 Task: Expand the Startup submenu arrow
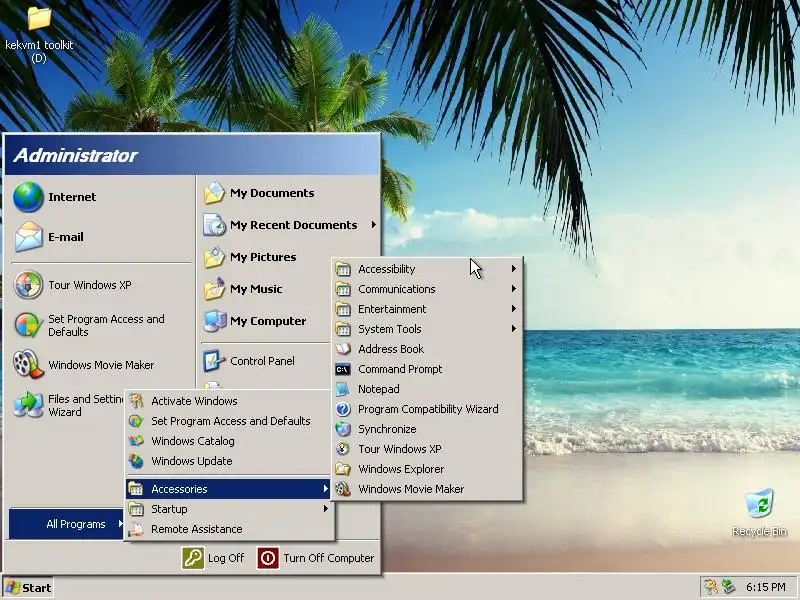326,509
